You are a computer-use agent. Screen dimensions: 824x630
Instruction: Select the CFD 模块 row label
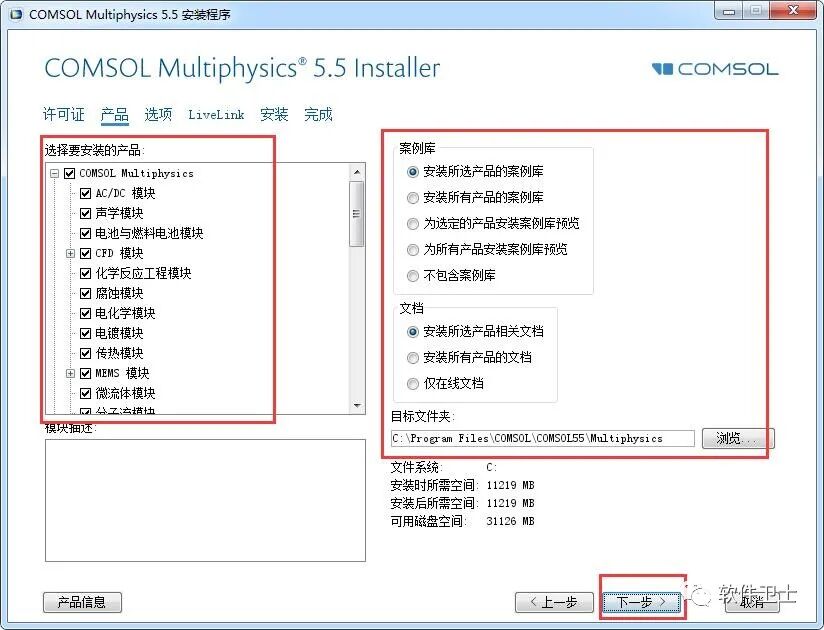tap(119, 253)
